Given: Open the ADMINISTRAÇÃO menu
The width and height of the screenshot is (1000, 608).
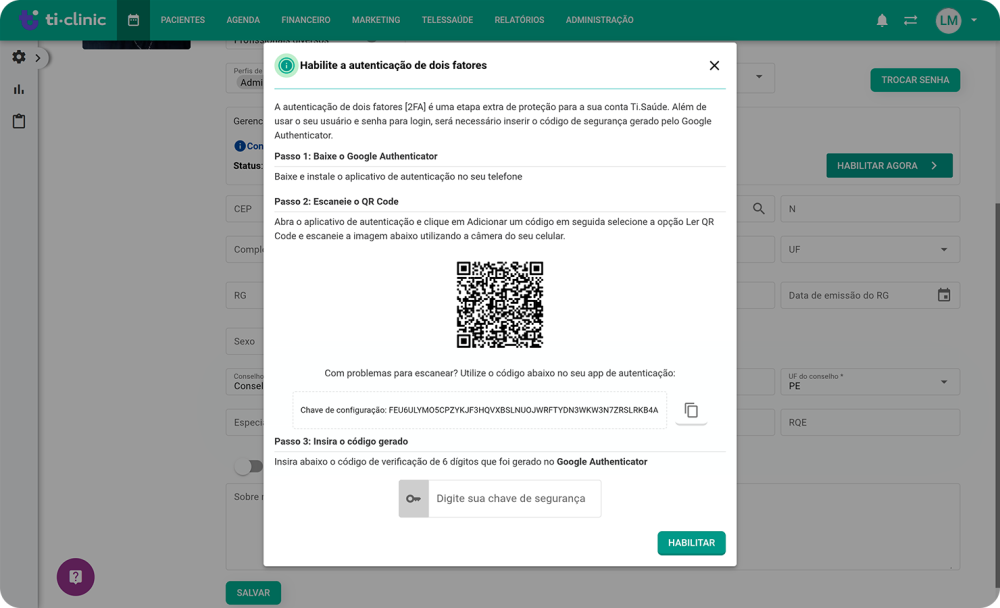Looking at the screenshot, I should tap(599, 20).
